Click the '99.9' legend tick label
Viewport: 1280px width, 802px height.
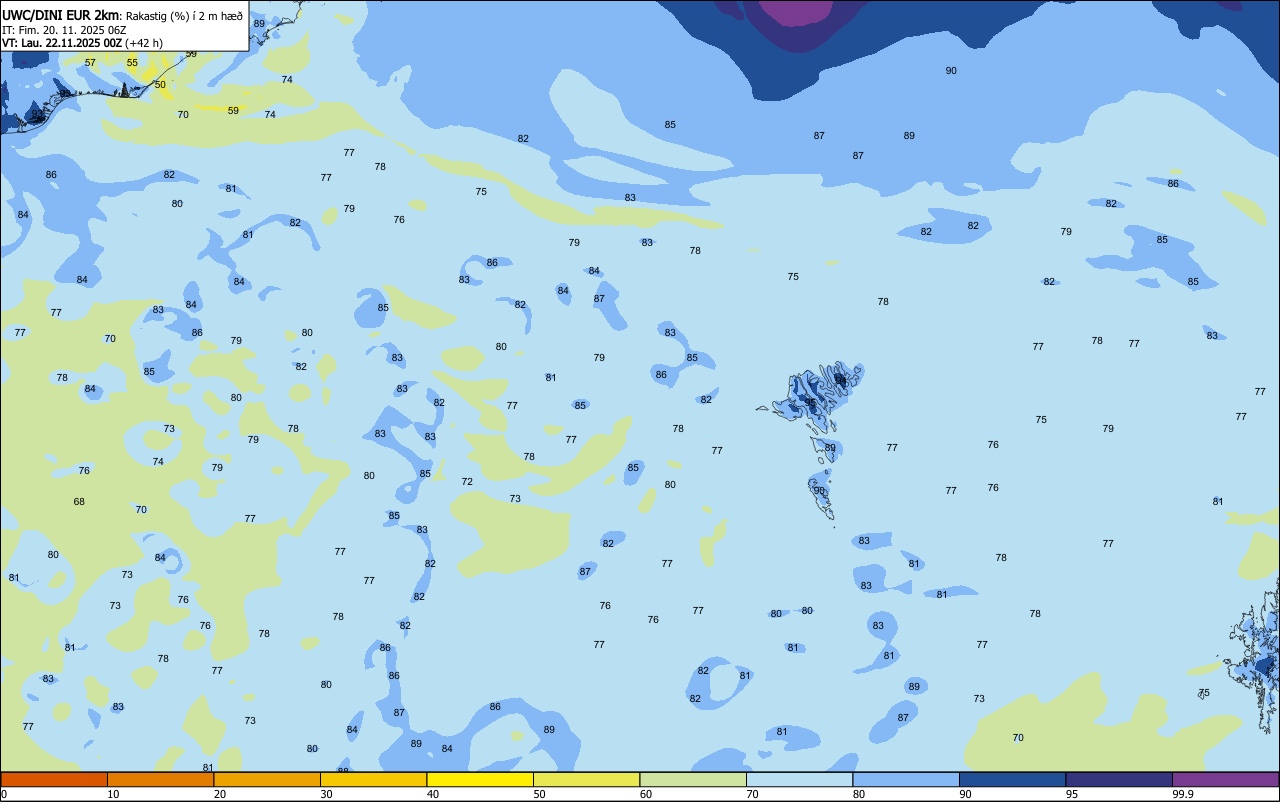pyautogui.click(x=1183, y=794)
